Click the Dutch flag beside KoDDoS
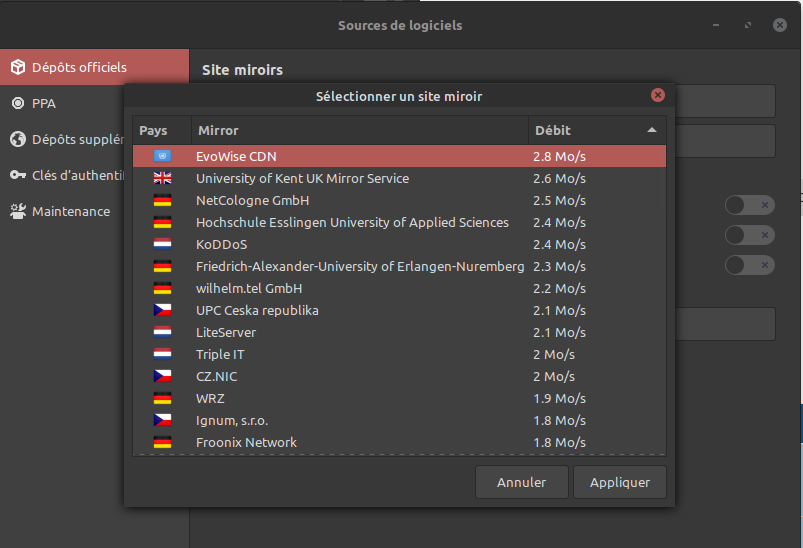The width and height of the screenshot is (803, 548). click(162, 244)
